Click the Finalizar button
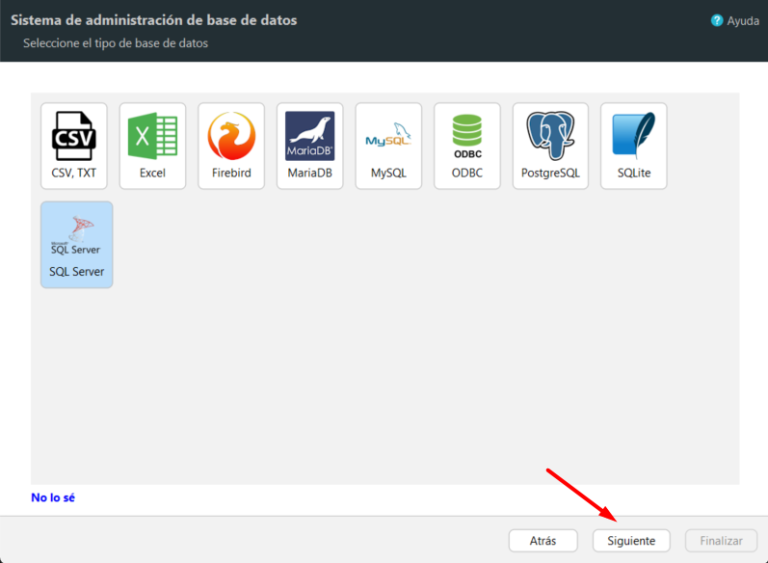768x563 pixels. click(721, 540)
